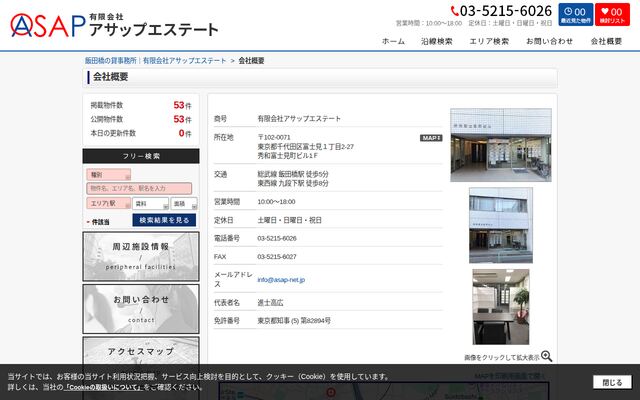Click the 〒102-0071 postal code text

pyautogui.click(x=274, y=137)
